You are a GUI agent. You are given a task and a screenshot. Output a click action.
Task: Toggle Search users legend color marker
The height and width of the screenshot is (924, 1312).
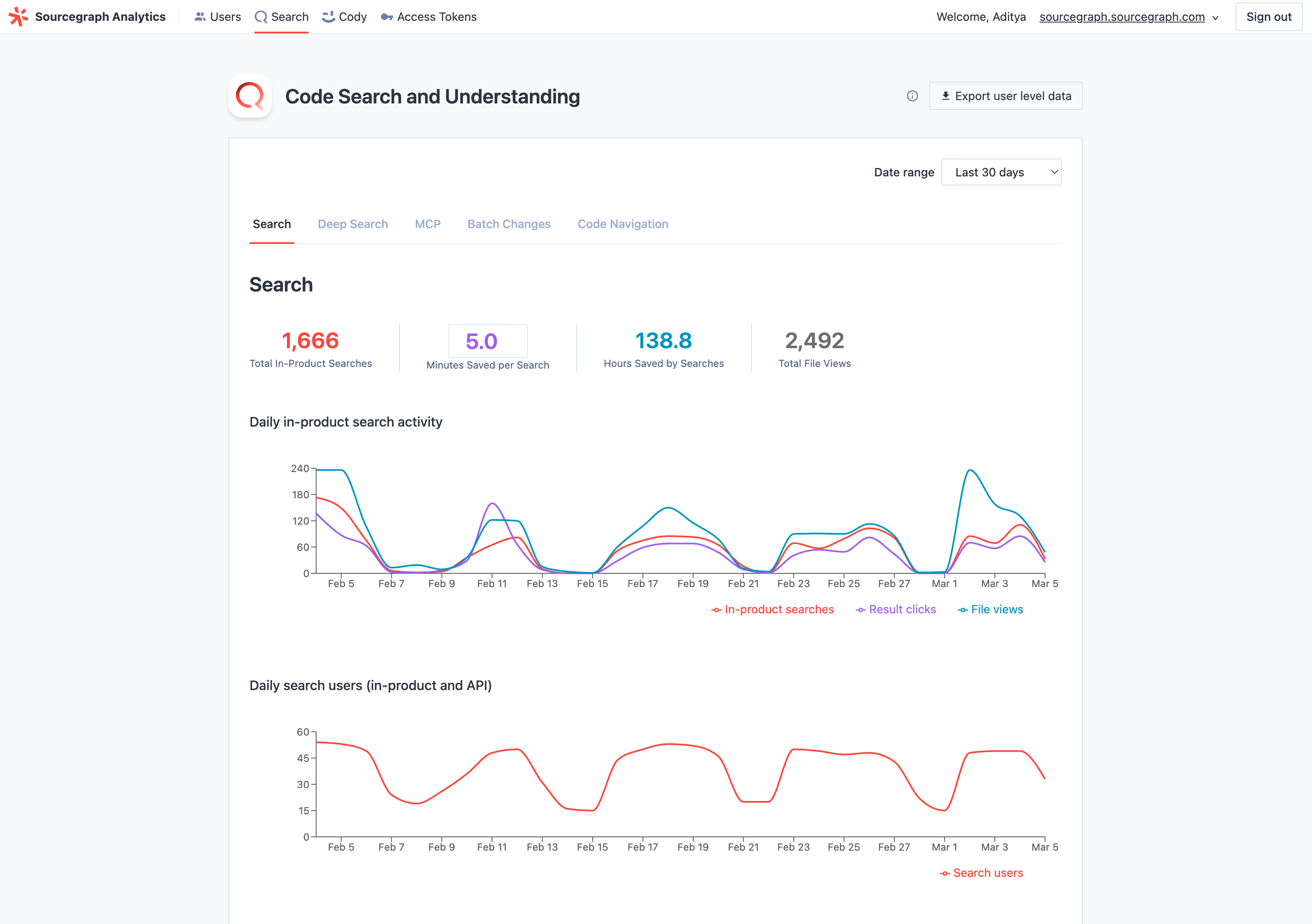coord(945,873)
